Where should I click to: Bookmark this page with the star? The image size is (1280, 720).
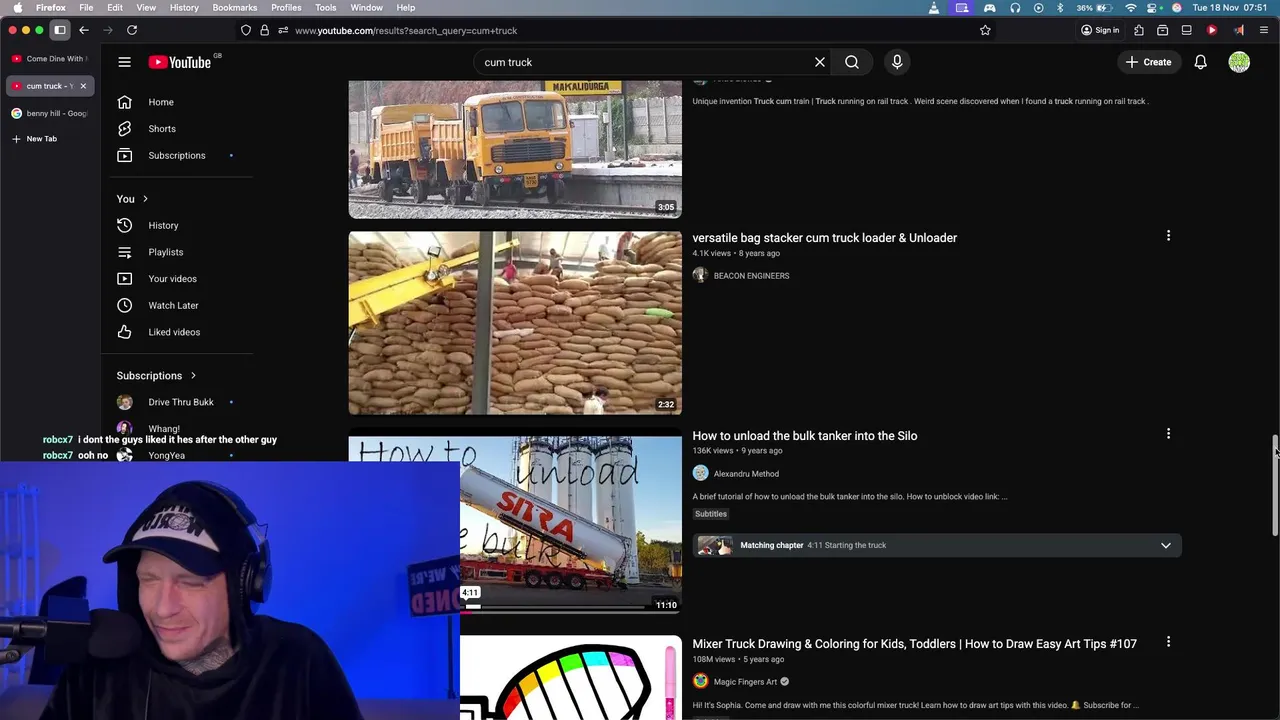coord(985,30)
